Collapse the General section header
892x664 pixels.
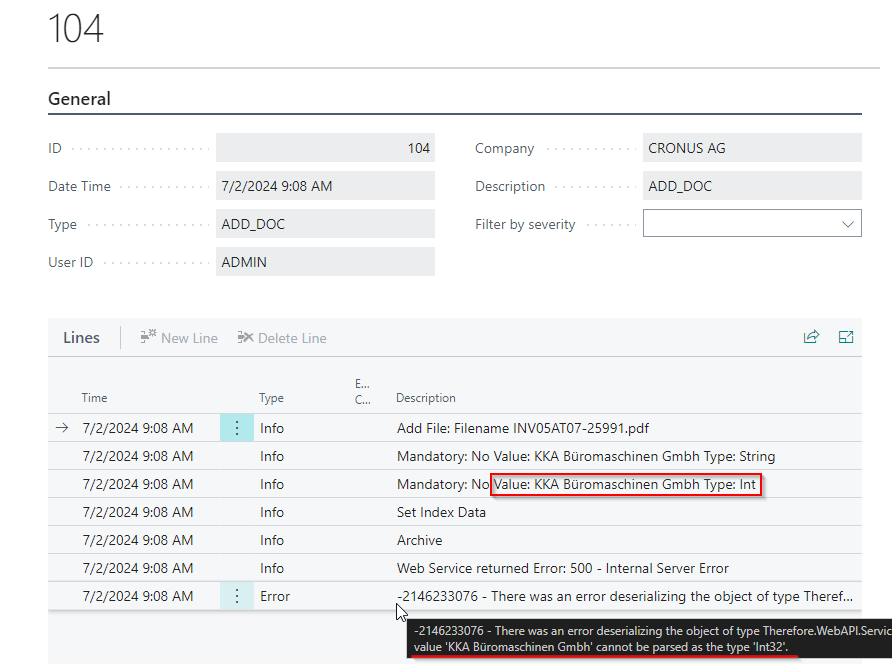pos(80,99)
